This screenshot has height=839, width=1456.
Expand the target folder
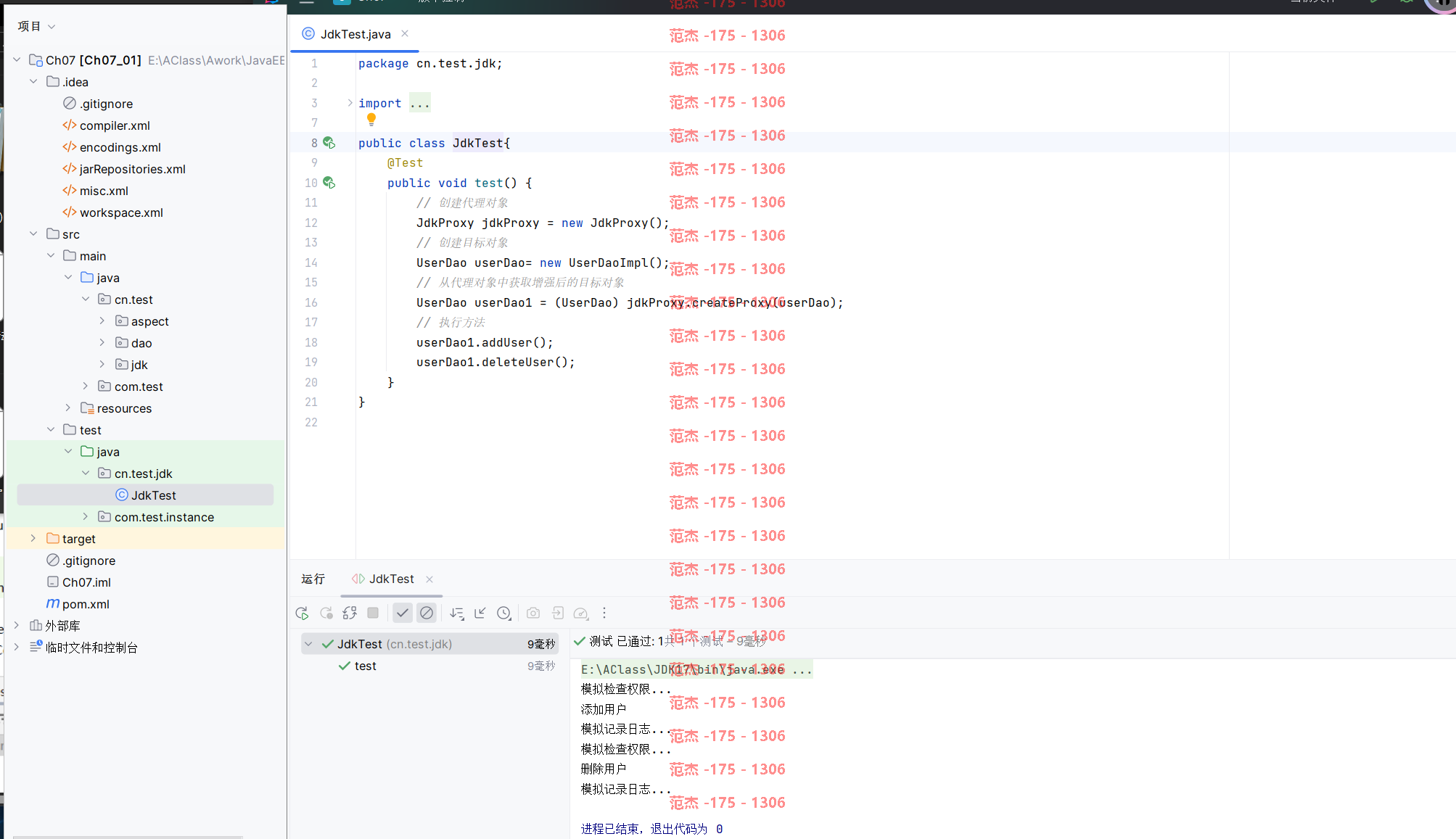coord(33,538)
